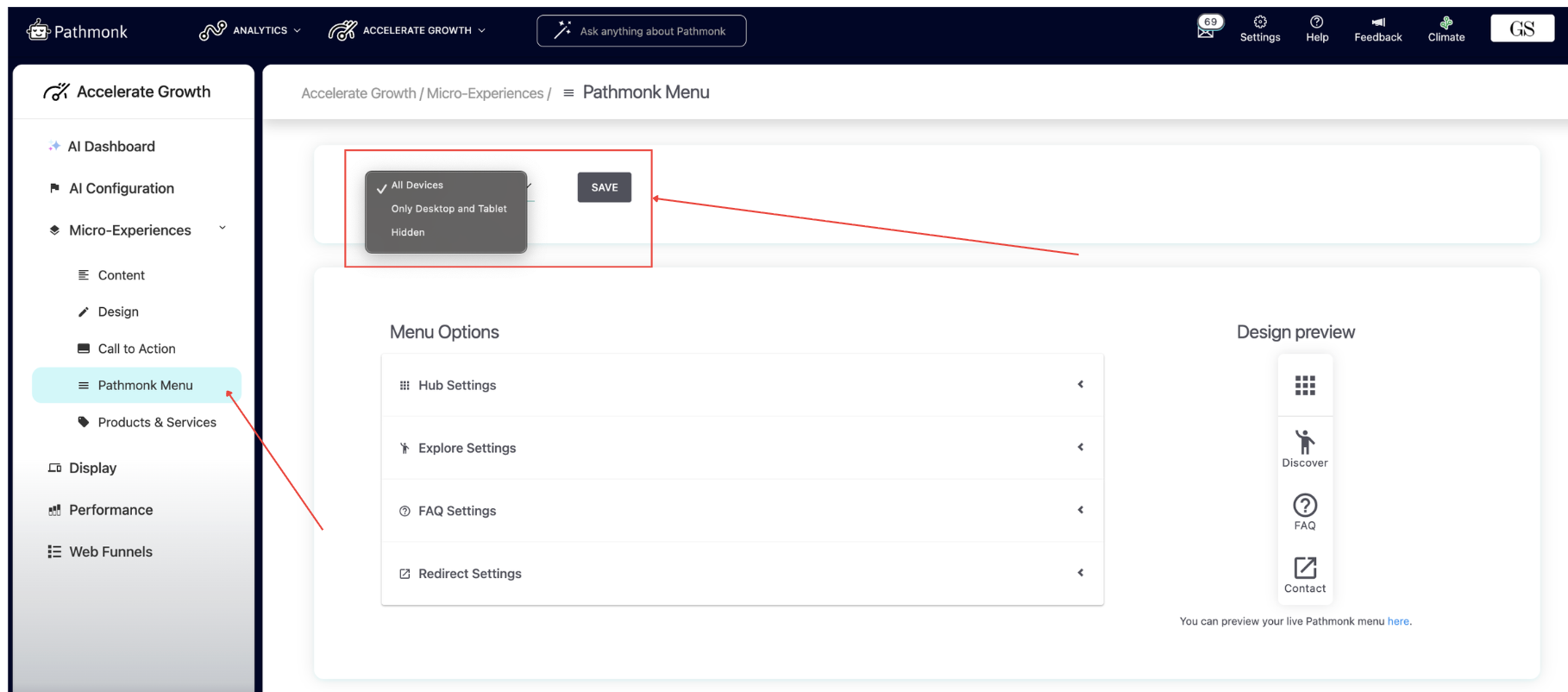Open the Accelerate Growth top menu
This screenshot has width=1568, height=692.
[407, 30]
